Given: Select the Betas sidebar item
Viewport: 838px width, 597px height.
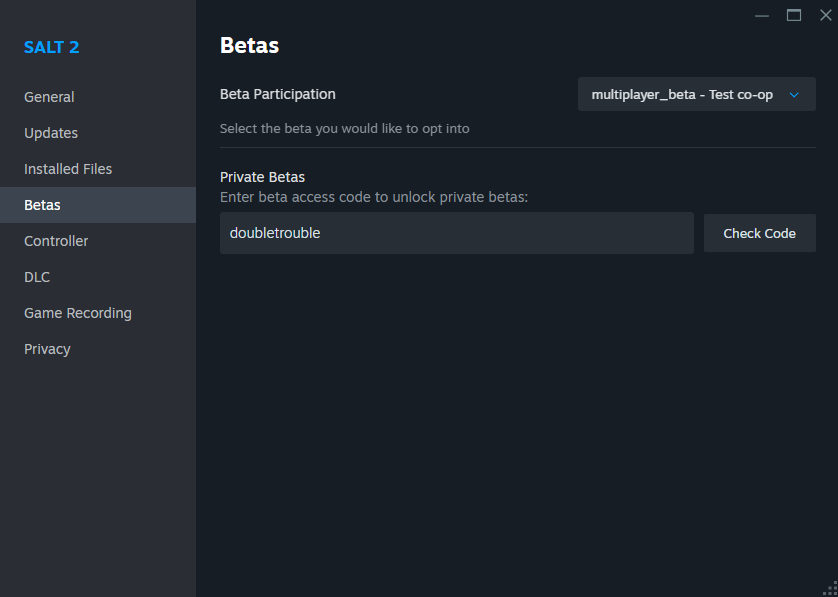Looking at the screenshot, I should 42,205.
